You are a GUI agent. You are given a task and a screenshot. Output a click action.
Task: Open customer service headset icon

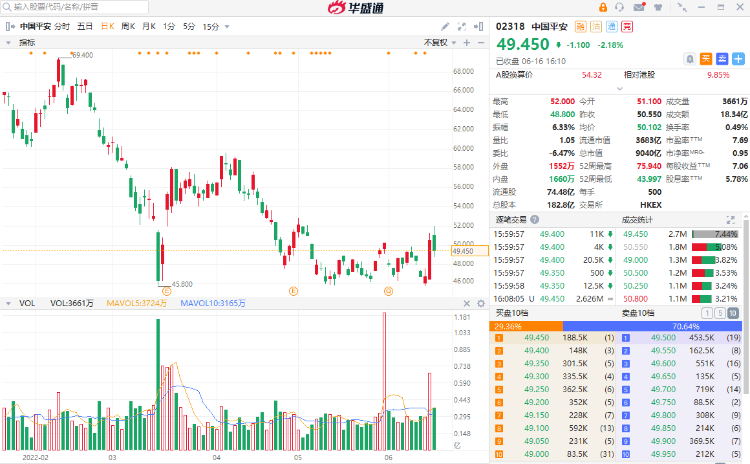click(x=619, y=7)
